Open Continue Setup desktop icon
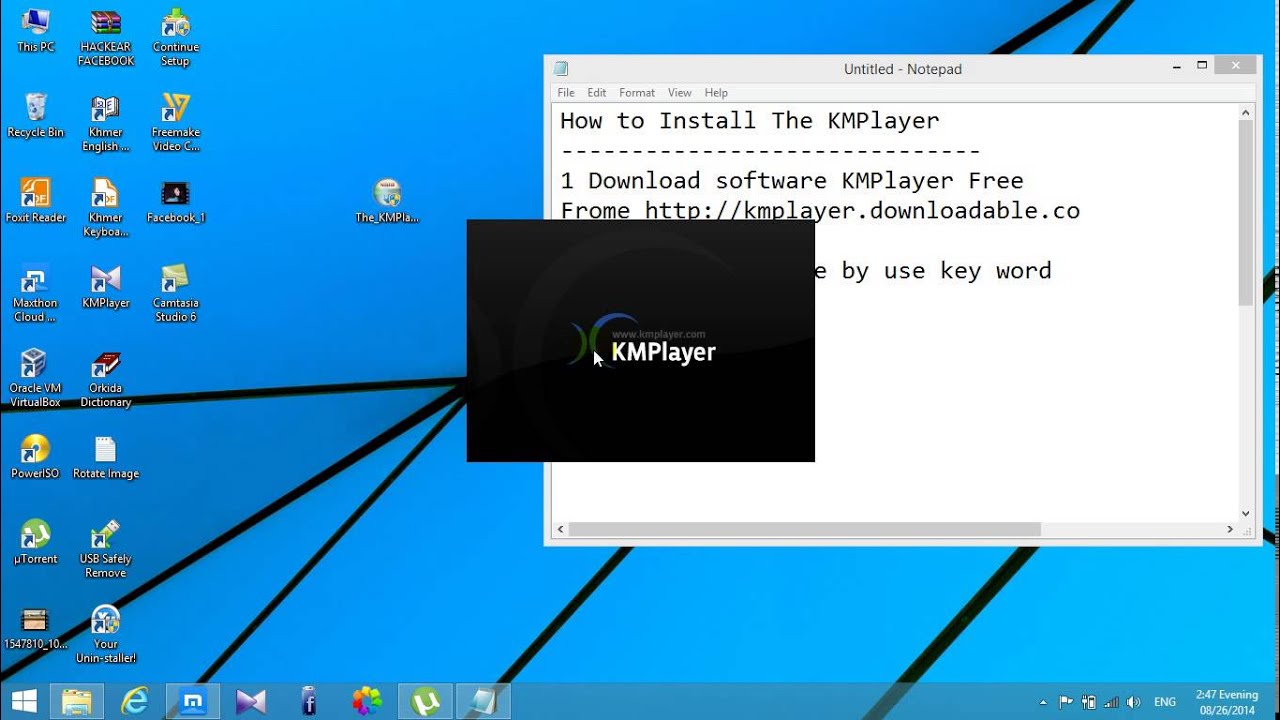The image size is (1280, 720). (175, 37)
